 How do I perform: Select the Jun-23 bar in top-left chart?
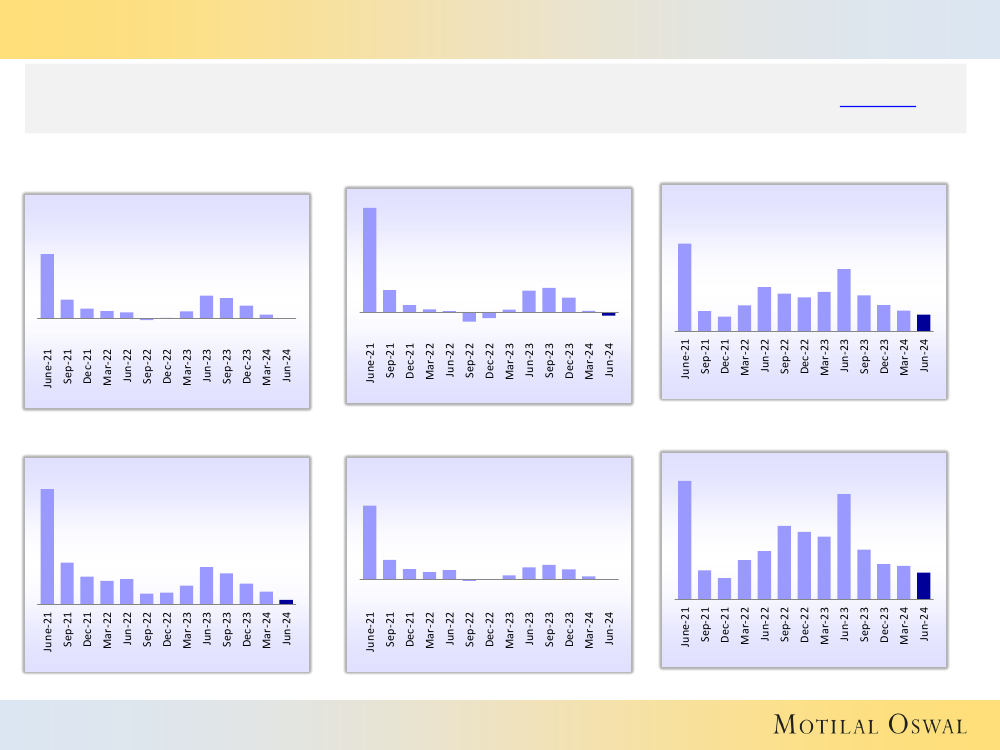coord(206,307)
